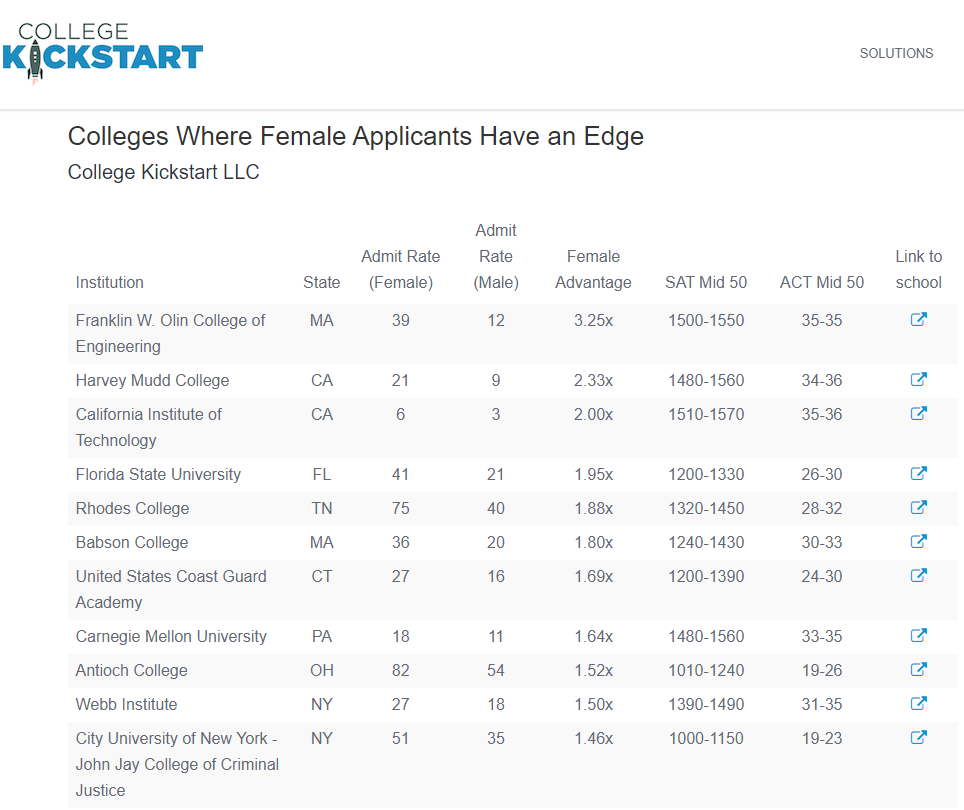This screenshot has width=964, height=810.
Task: Click state PA in Carnegie Mellon row
Action: (322, 636)
